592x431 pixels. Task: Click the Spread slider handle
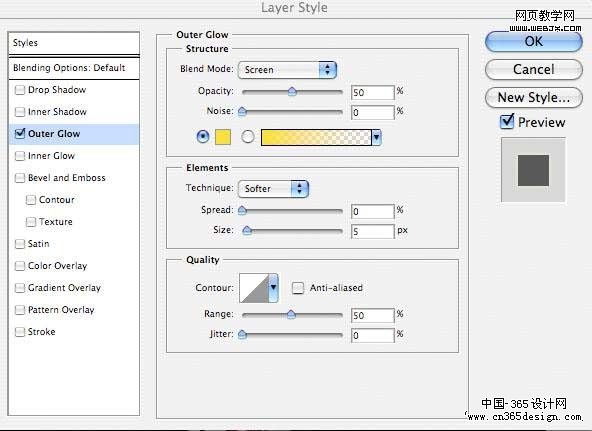pos(242,210)
